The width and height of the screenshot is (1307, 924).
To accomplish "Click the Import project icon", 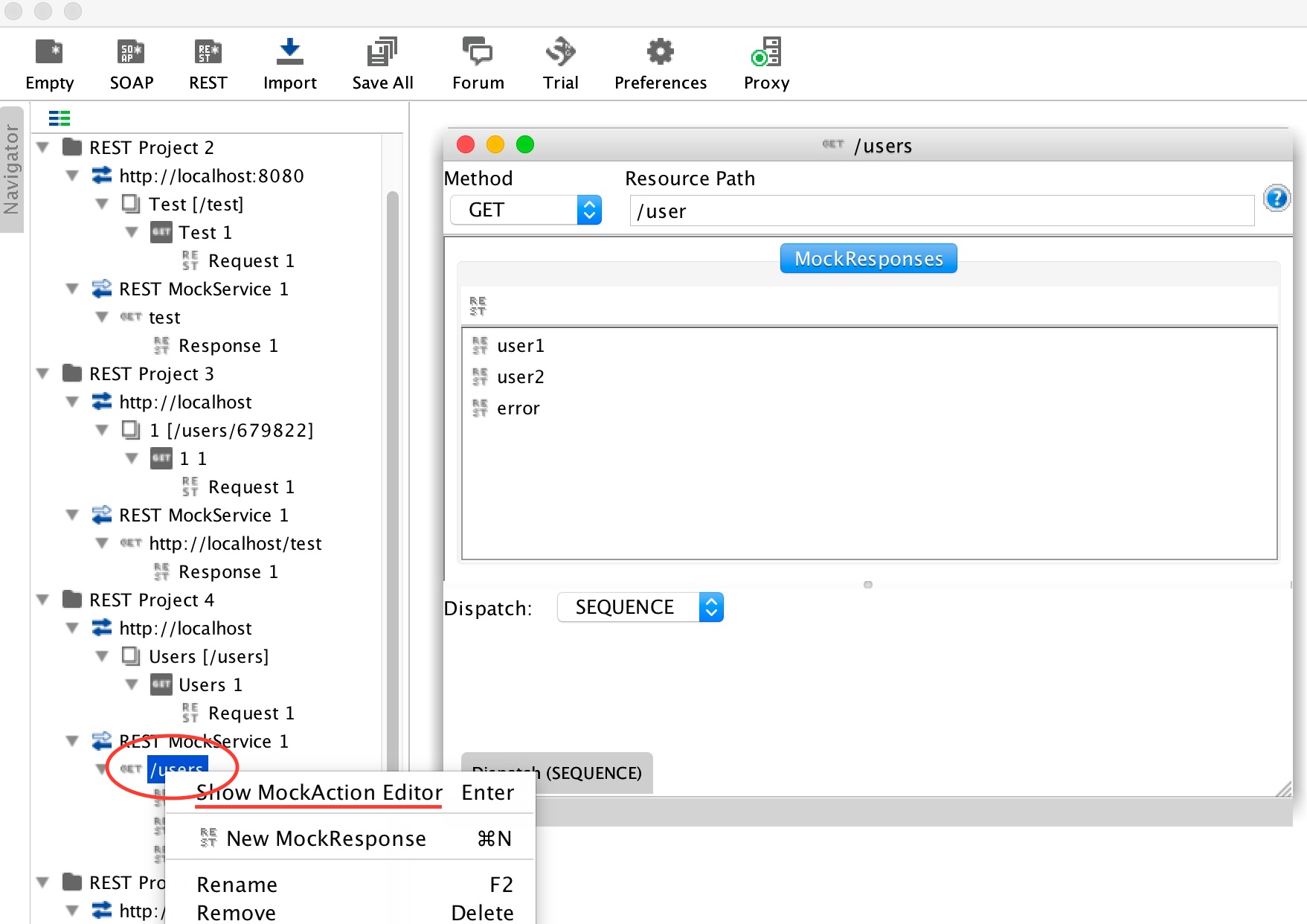I will click(289, 52).
